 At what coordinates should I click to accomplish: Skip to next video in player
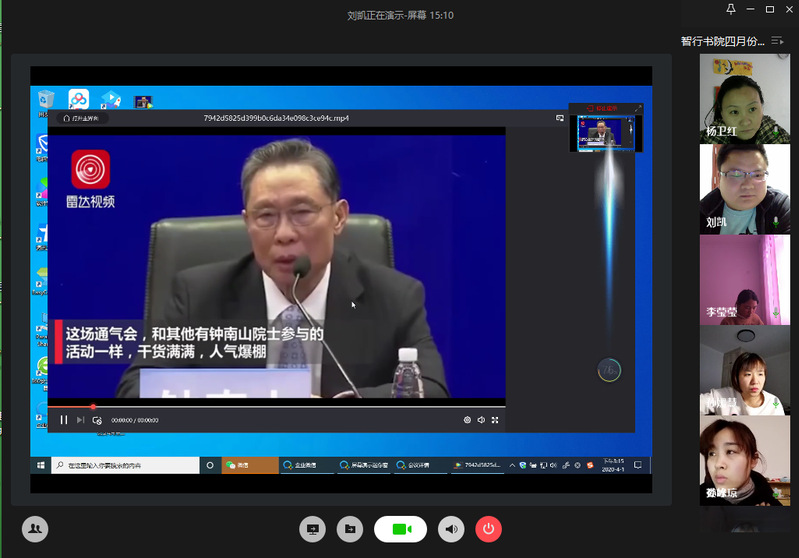(x=80, y=420)
